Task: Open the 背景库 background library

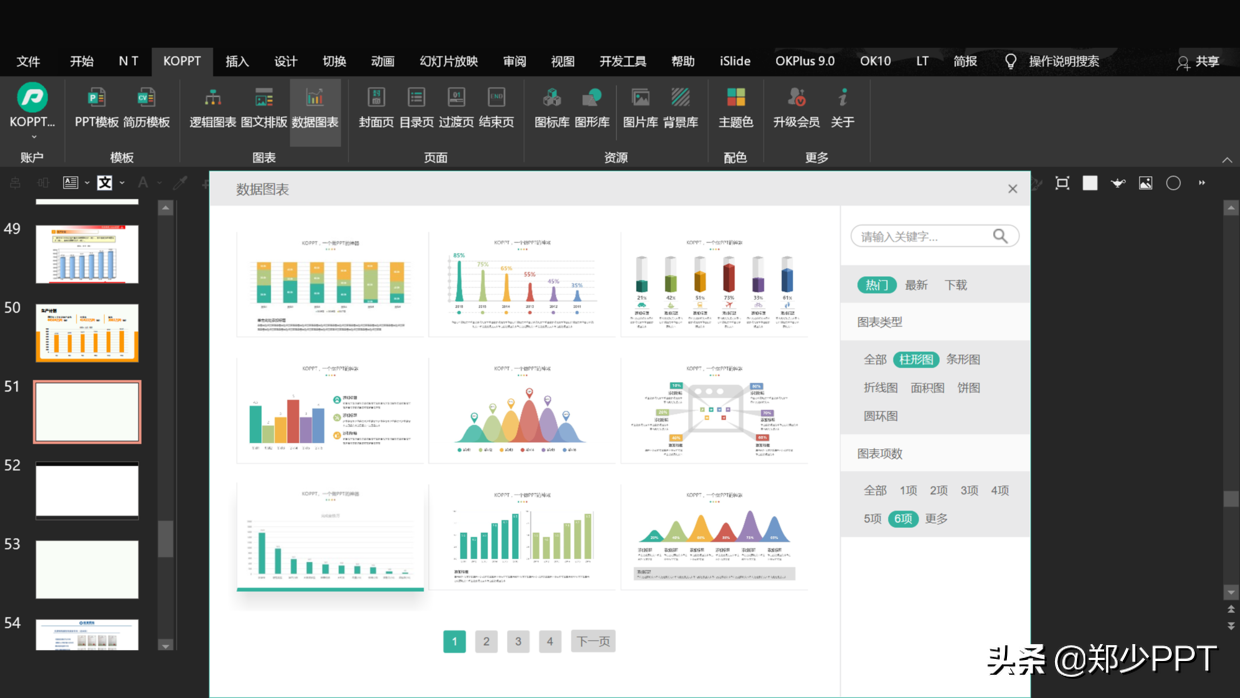Action: (x=680, y=108)
